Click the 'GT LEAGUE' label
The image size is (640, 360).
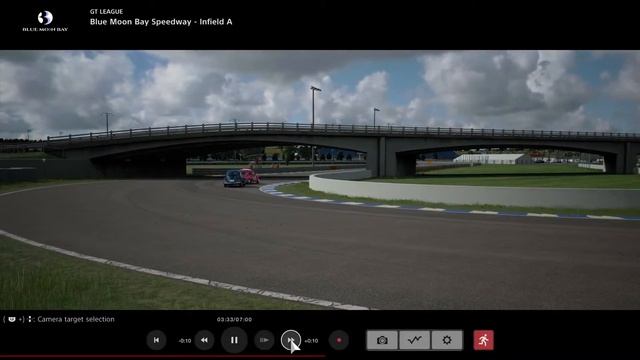point(106,11)
